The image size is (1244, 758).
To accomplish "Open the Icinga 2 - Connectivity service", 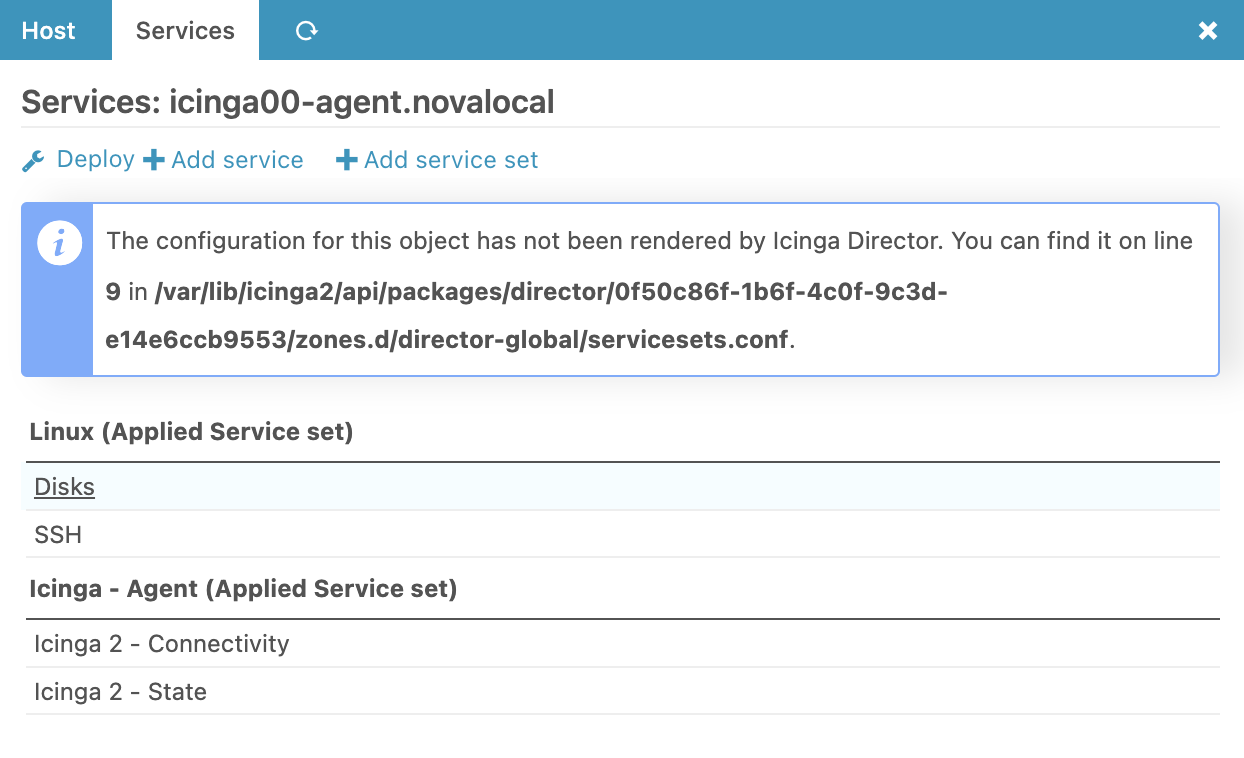I will coord(160,644).
